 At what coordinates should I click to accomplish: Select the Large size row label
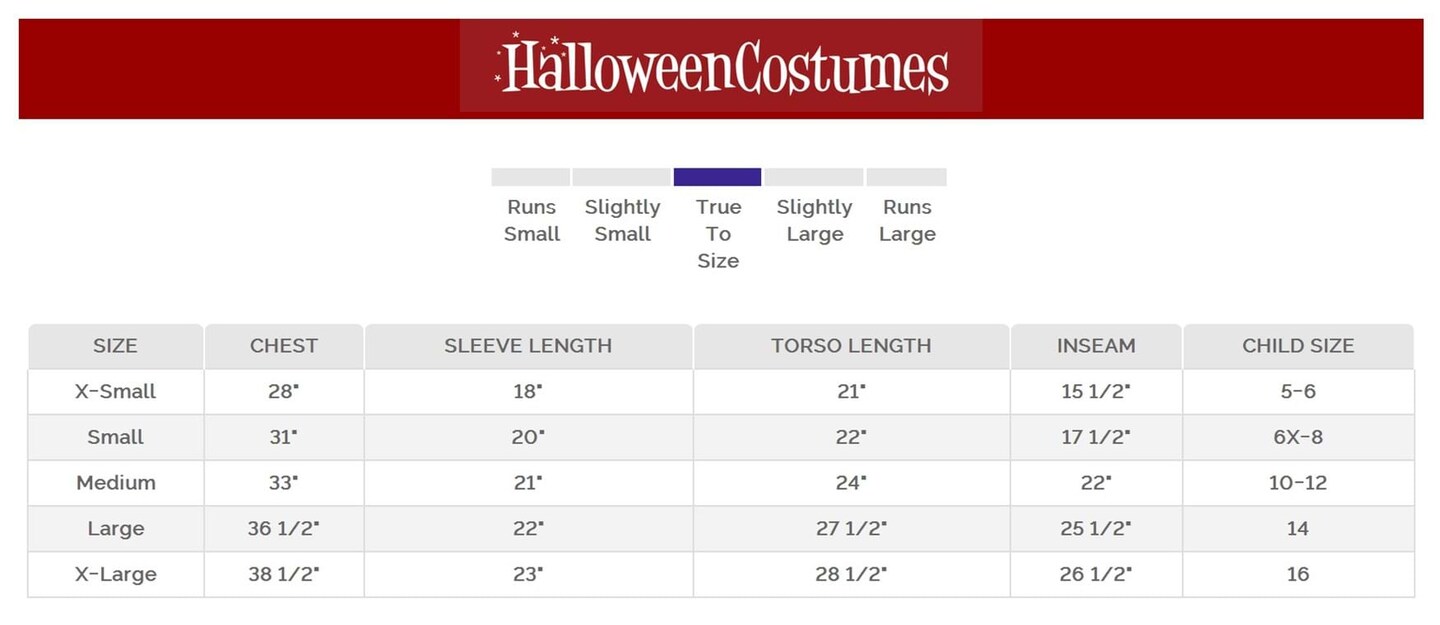115,529
